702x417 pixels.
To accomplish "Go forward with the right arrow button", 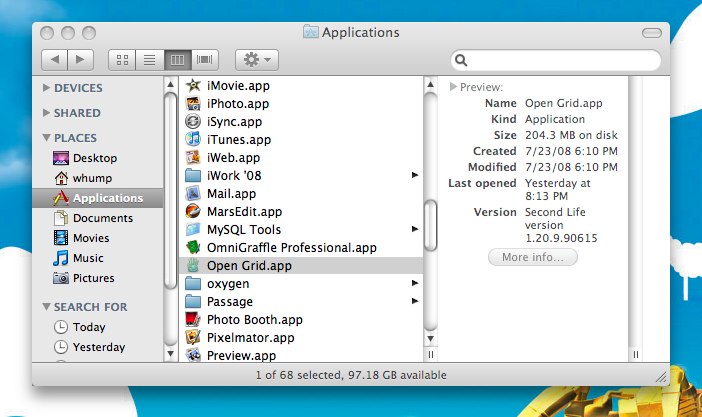I will (81, 60).
